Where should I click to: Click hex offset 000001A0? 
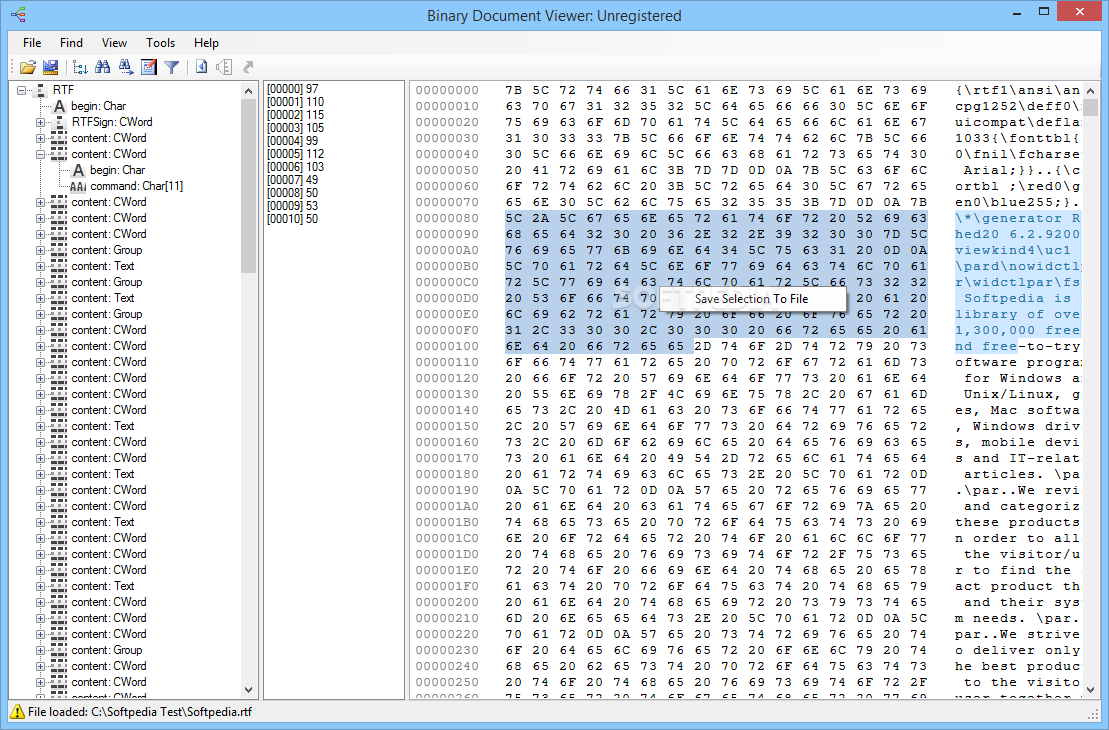tap(447, 506)
